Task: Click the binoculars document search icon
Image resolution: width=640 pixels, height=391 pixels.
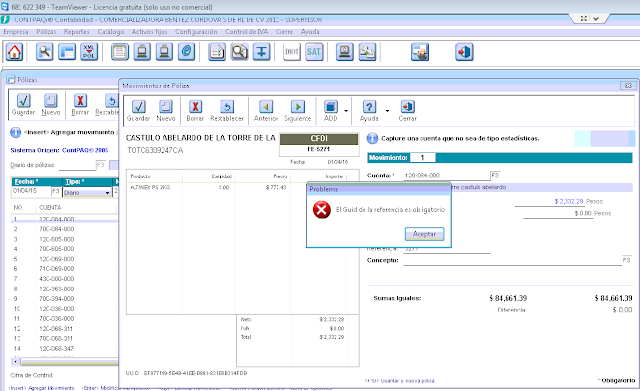Action: tap(239, 52)
